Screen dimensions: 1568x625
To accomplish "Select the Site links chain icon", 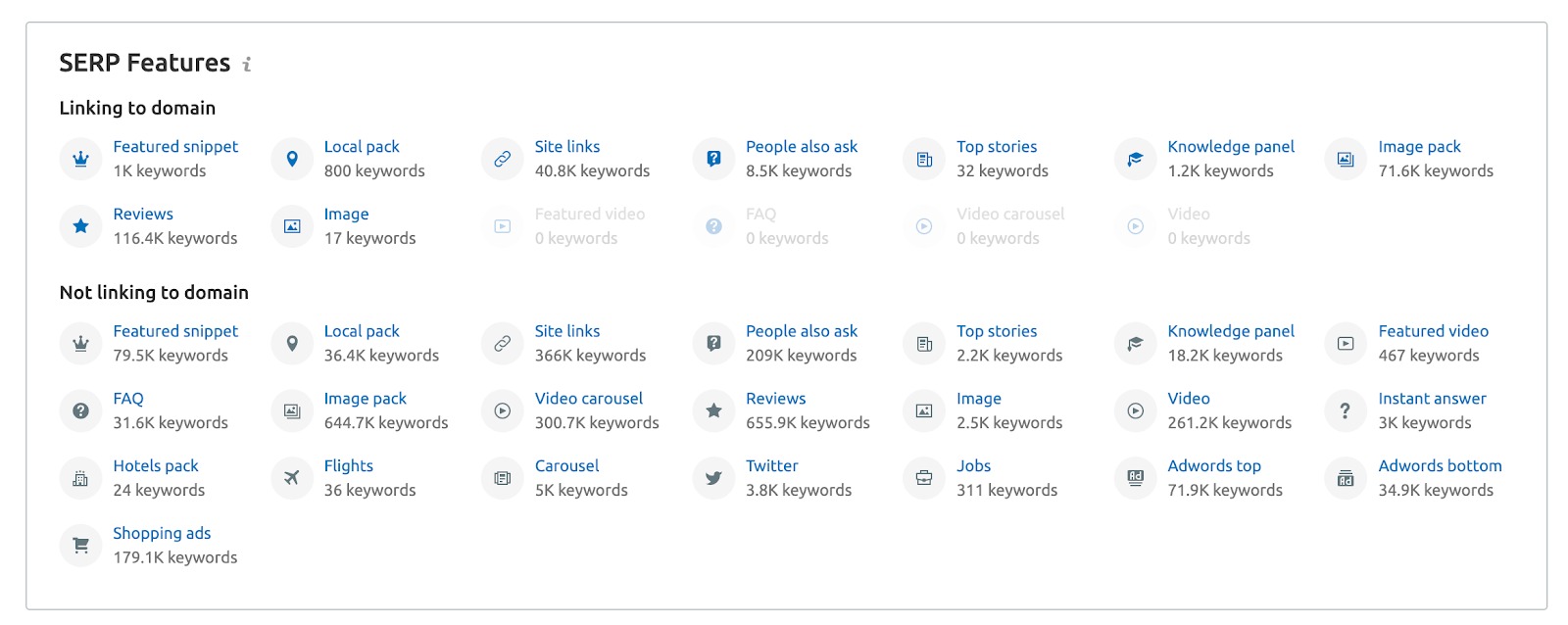I will (x=502, y=159).
